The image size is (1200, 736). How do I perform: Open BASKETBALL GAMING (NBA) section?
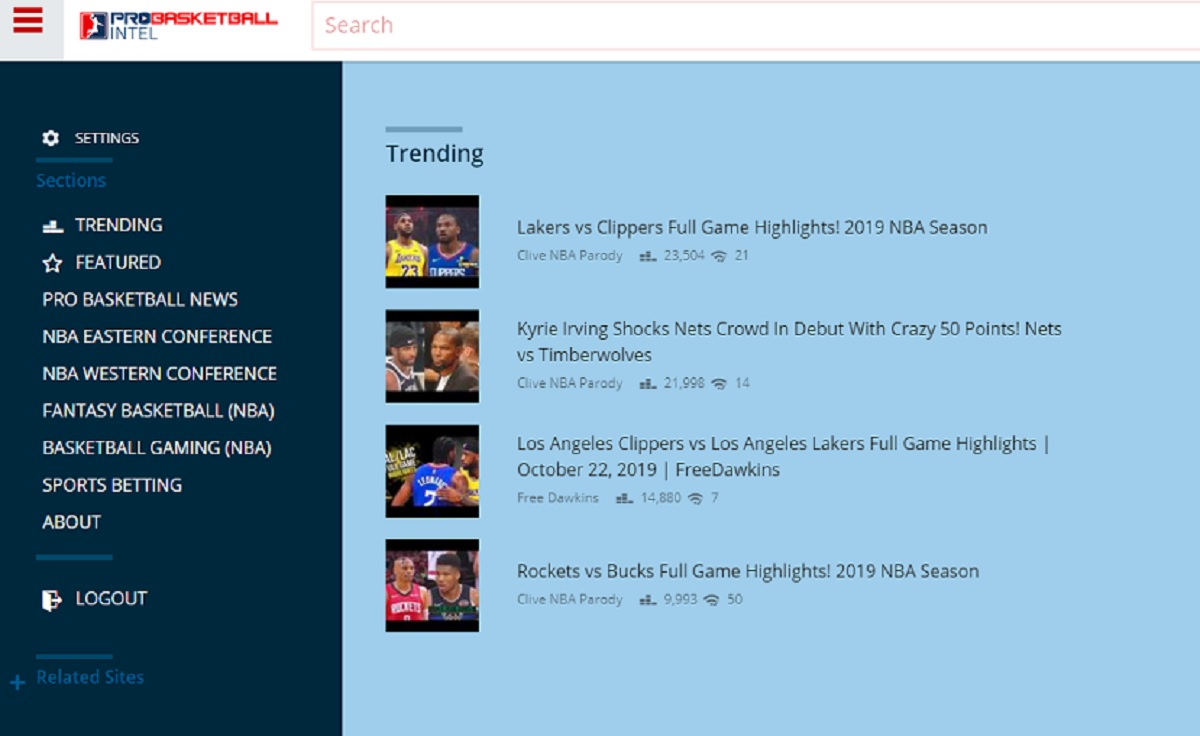click(x=157, y=447)
